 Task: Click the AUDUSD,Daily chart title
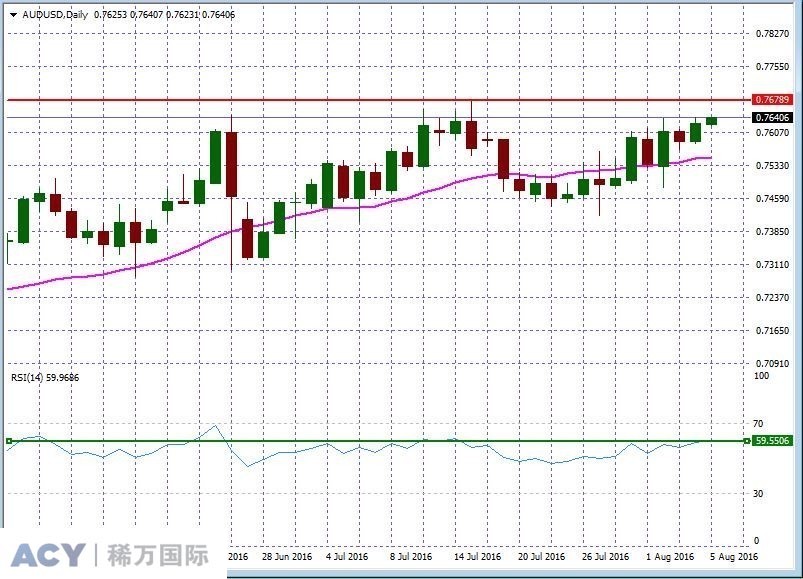[x=55, y=15]
